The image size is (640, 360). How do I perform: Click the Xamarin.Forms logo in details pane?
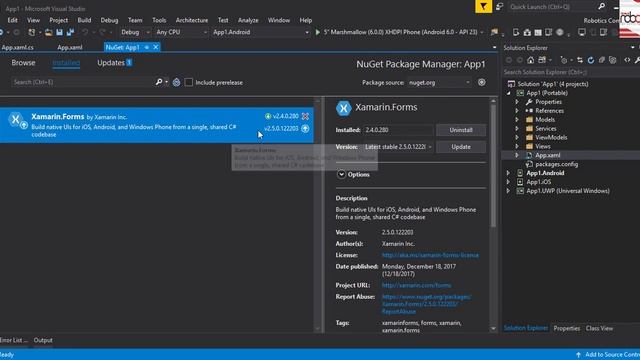[343, 108]
